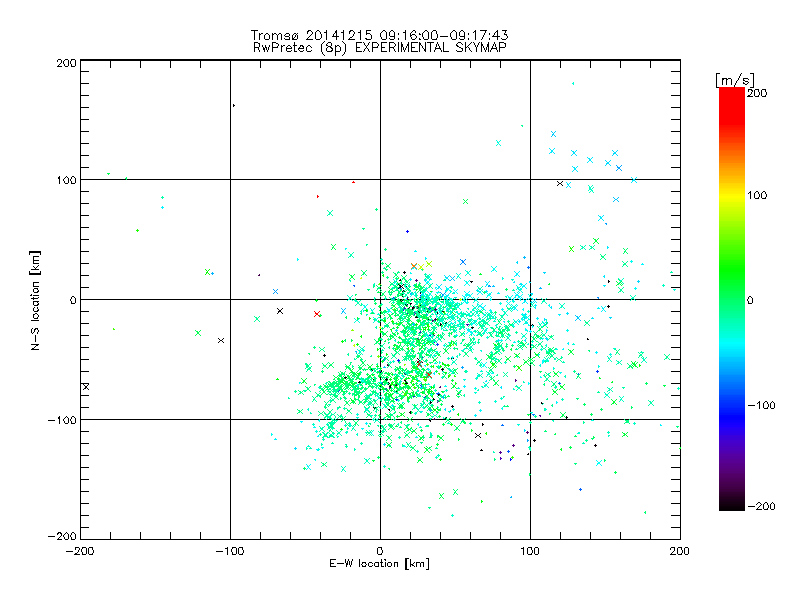Image resolution: width=800 pixels, height=600 pixels.
Task: Click the 'E-W location [km]' axis label
Action: (x=379, y=564)
